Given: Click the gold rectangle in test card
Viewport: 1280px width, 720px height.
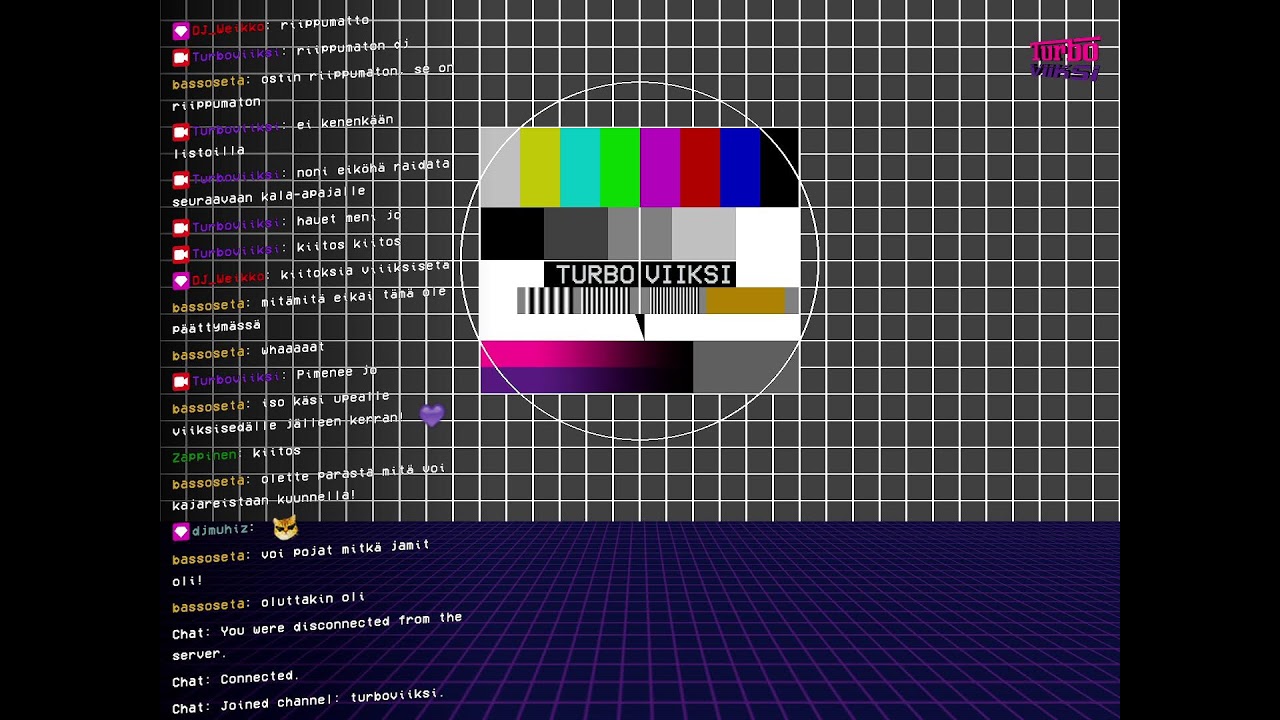Looking at the screenshot, I should [745, 300].
